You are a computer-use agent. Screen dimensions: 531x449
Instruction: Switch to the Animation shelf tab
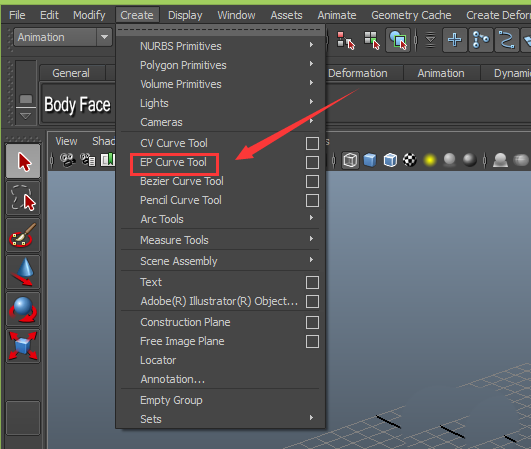[x=441, y=73]
